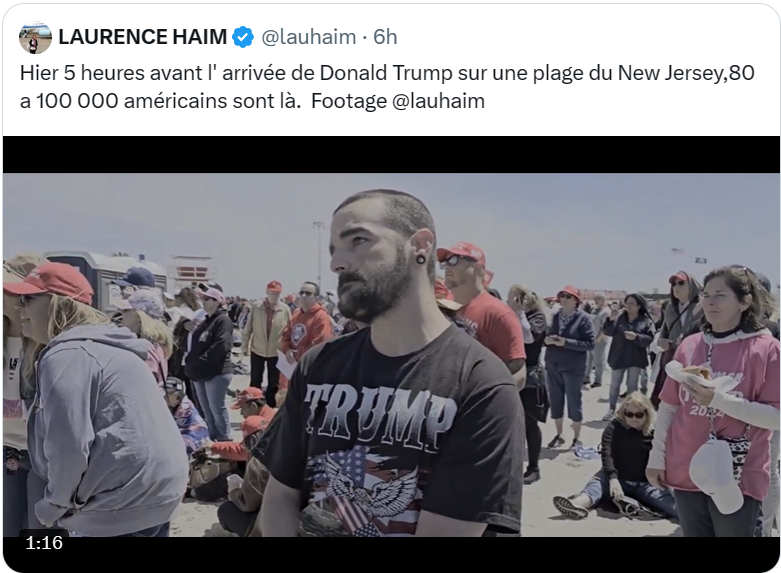Image resolution: width=781 pixels, height=573 pixels.
Task: Open the LAURENCE HAIM display name
Action: (x=143, y=37)
